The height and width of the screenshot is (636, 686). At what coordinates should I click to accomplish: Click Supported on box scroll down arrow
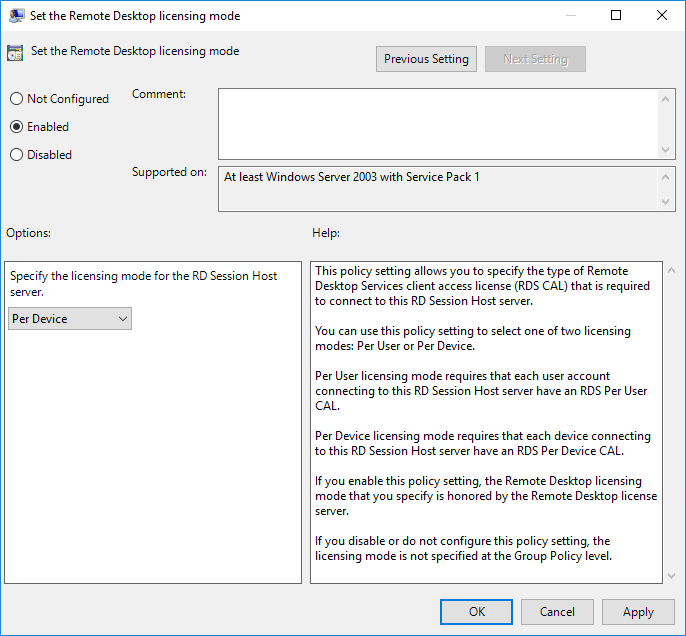pos(667,202)
